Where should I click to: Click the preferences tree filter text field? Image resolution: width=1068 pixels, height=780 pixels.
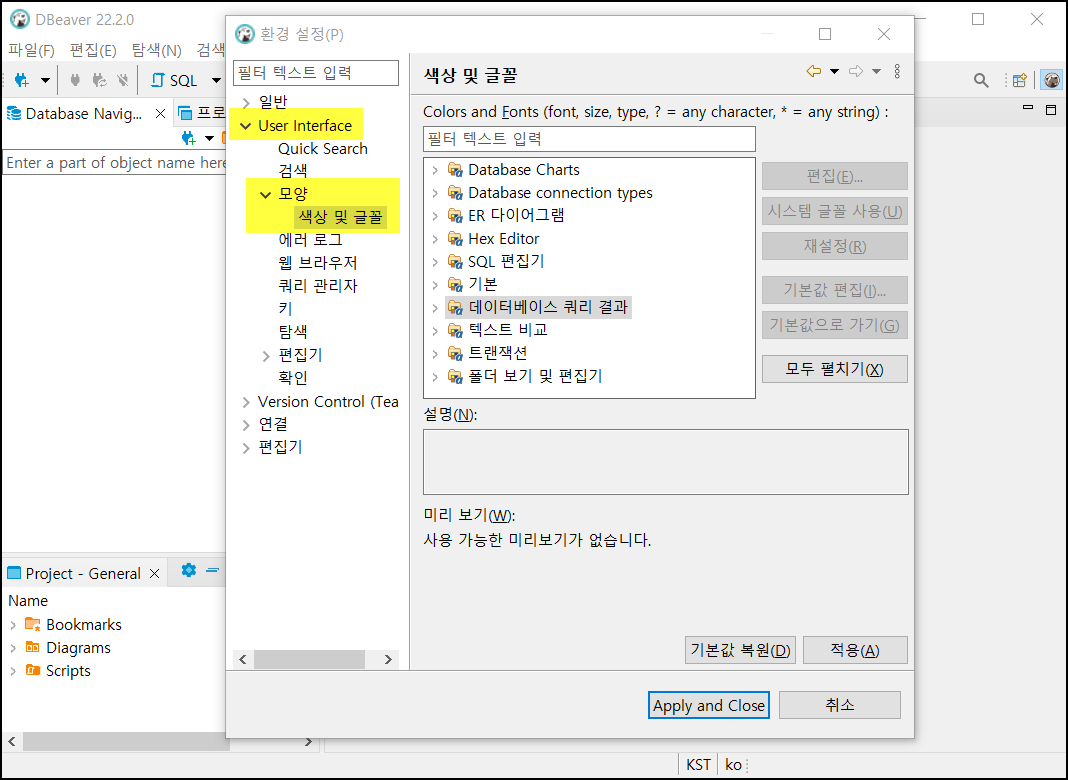click(x=315, y=73)
